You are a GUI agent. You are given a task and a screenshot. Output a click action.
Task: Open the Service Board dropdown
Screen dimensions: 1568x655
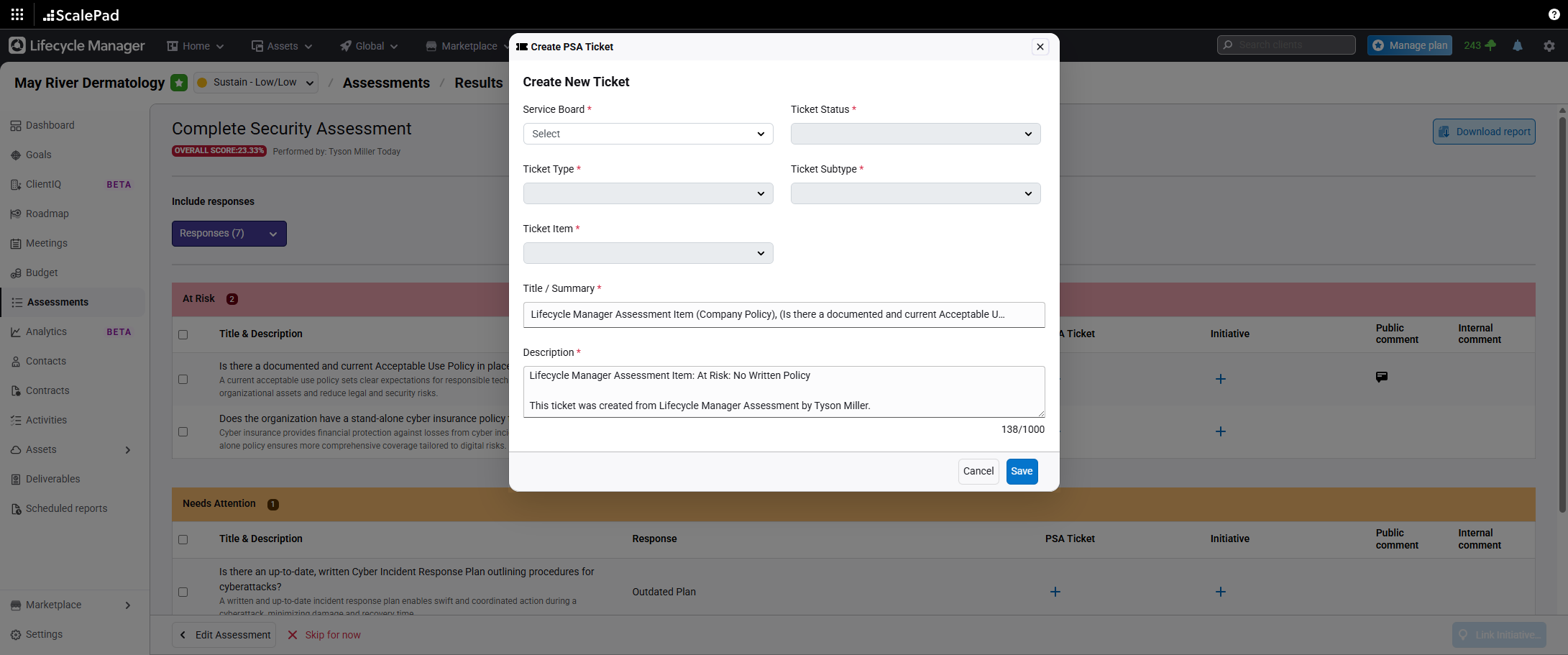tap(647, 134)
